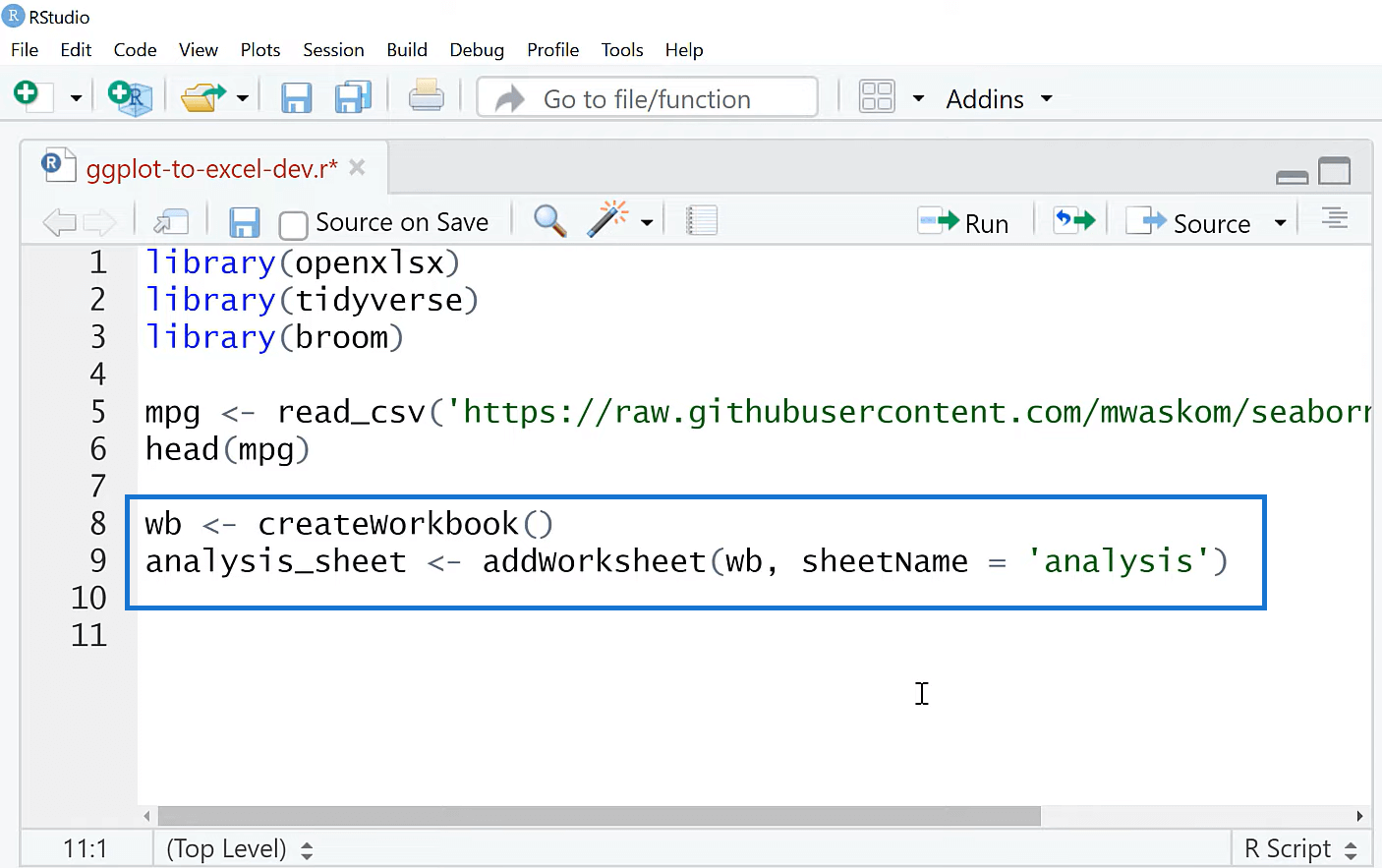This screenshot has height=868, width=1382.
Task: Click on the read_csv code line
Action: [x=757, y=412]
